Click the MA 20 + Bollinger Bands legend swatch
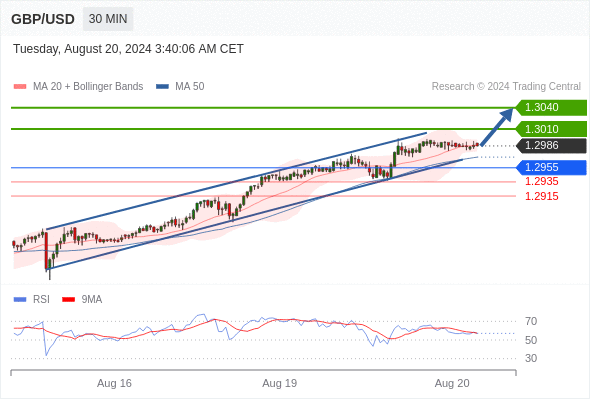The width and height of the screenshot is (590, 400). point(20,87)
